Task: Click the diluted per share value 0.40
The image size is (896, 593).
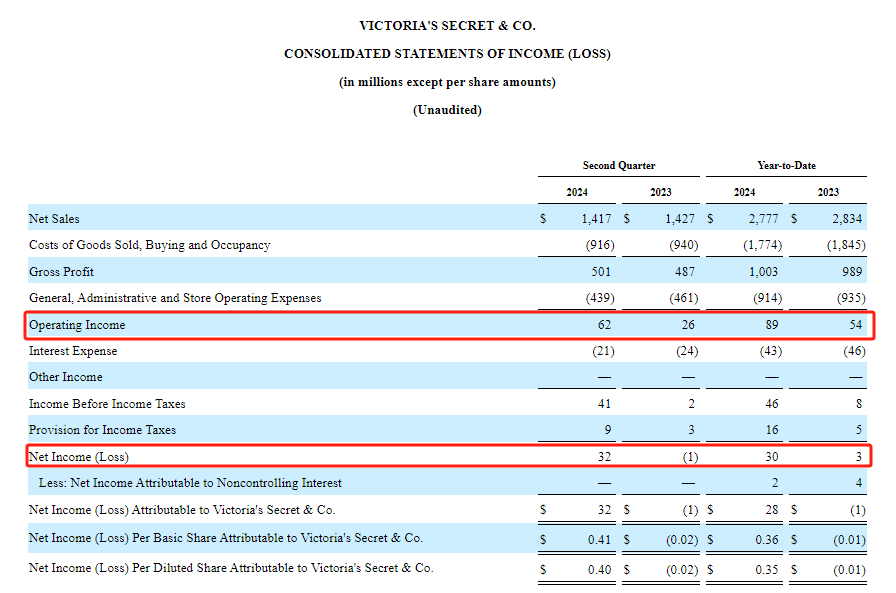Action: [x=599, y=570]
